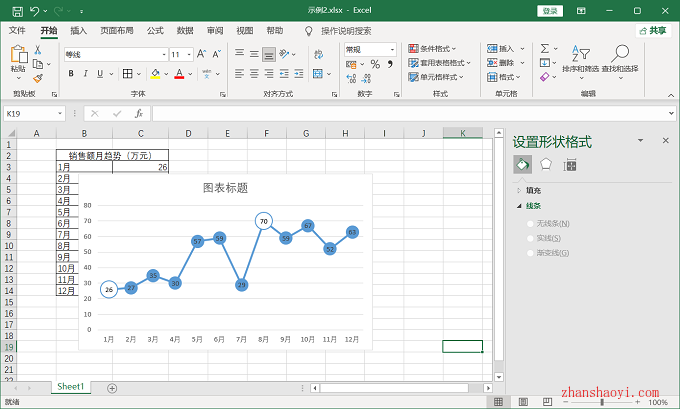Viewport: 680px width, 409px height.
Task: Increase the font size
Action: click(201, 54)
